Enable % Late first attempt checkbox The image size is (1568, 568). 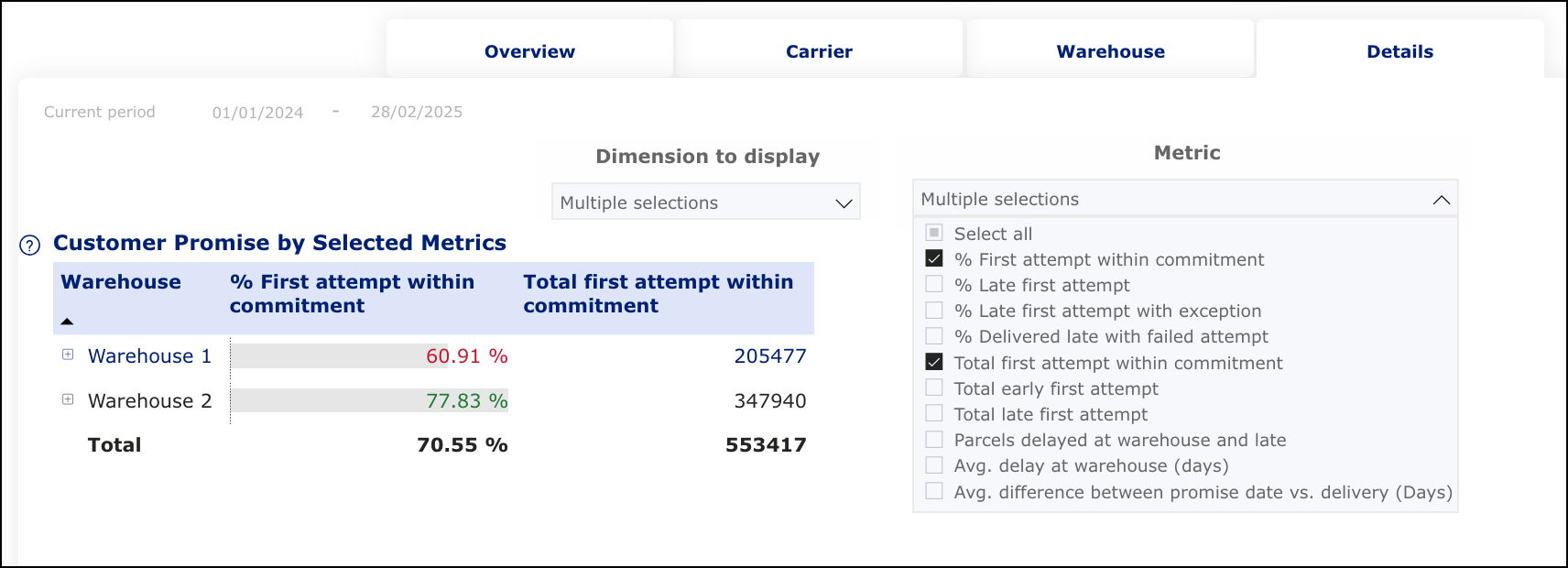click(x=934, y=285)
